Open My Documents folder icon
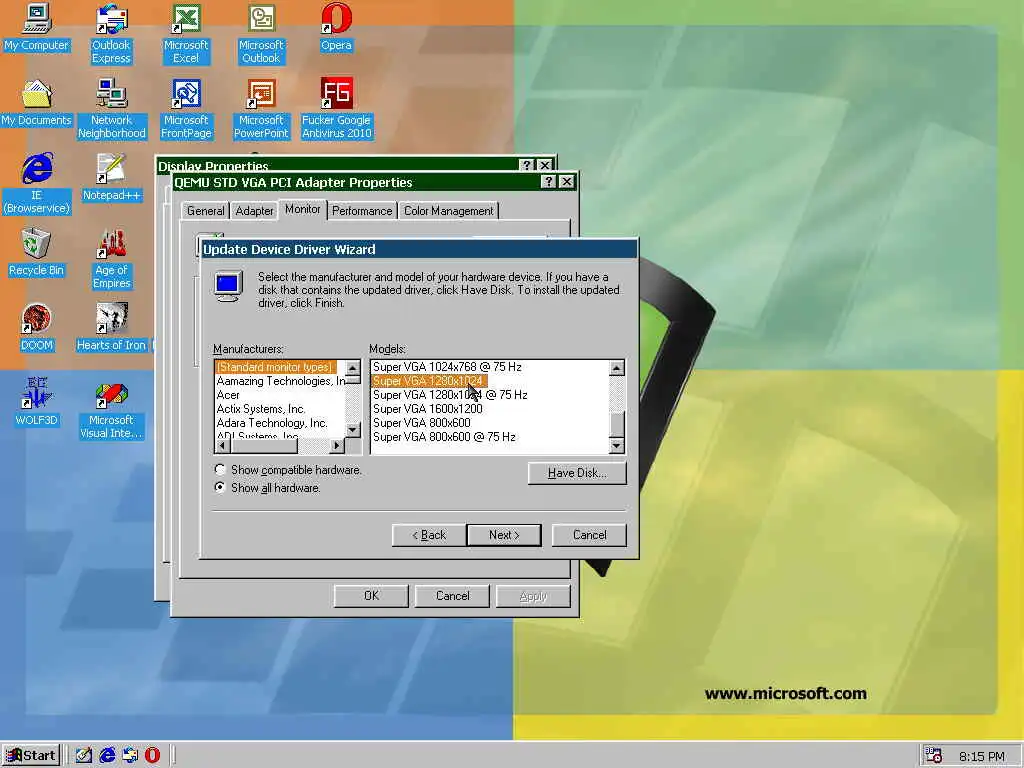Image resolution: width=1024 pixels, height=768 pixels. coord(37,103)
